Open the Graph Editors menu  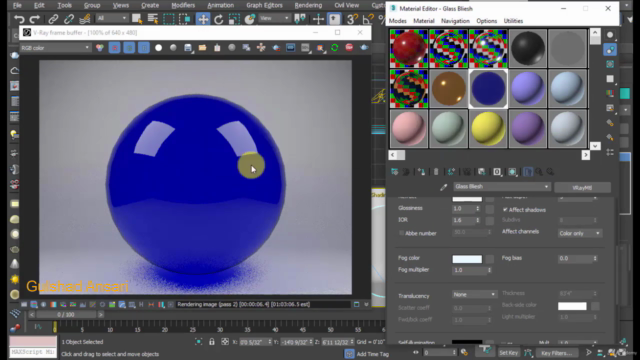(264, 5)
